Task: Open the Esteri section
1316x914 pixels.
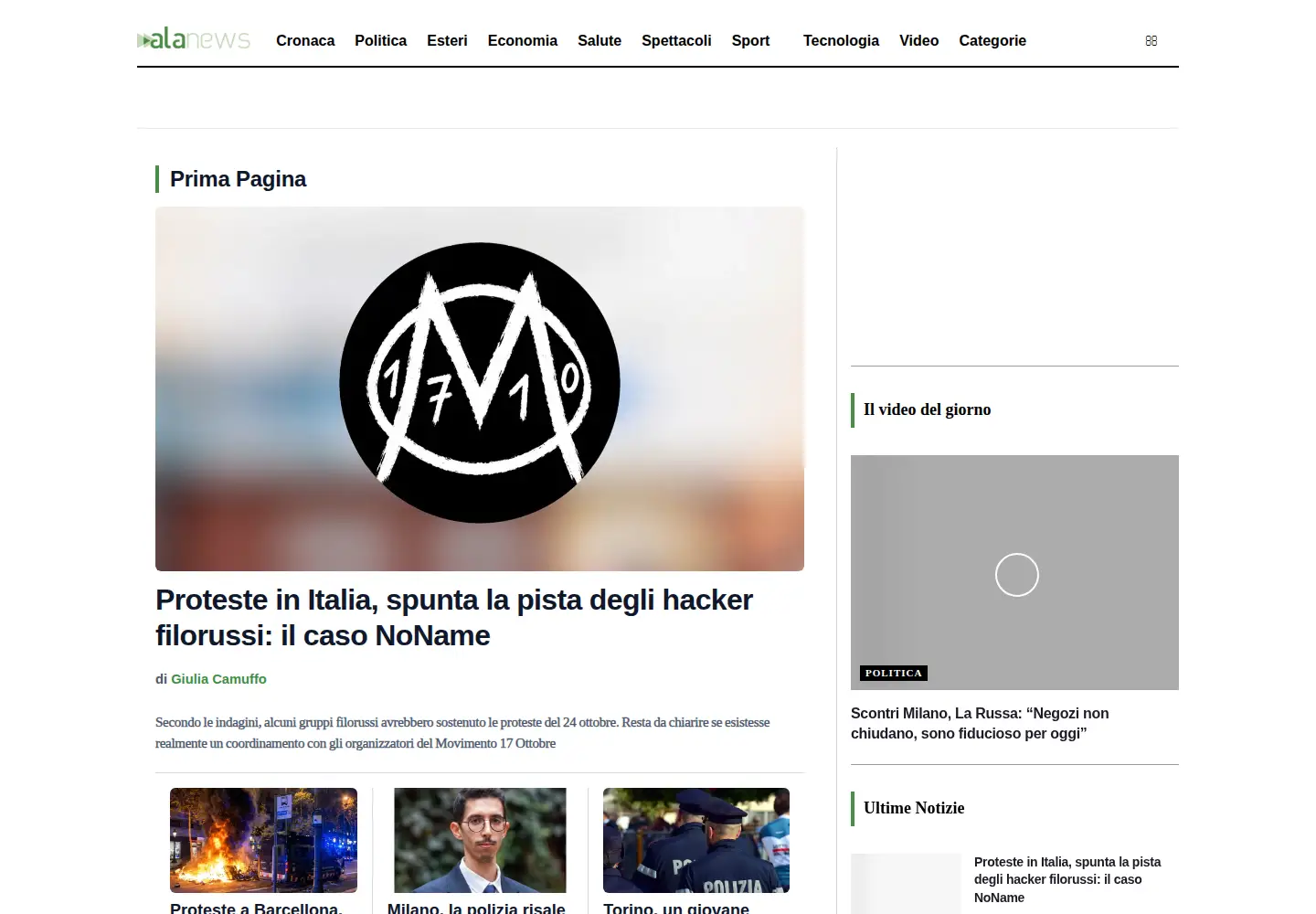Action: (447, 40)
